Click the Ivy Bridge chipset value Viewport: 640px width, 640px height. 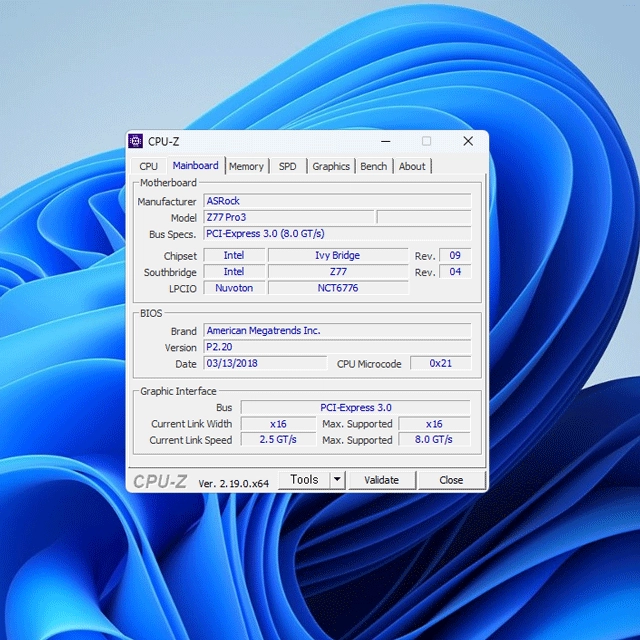(338, 255)
